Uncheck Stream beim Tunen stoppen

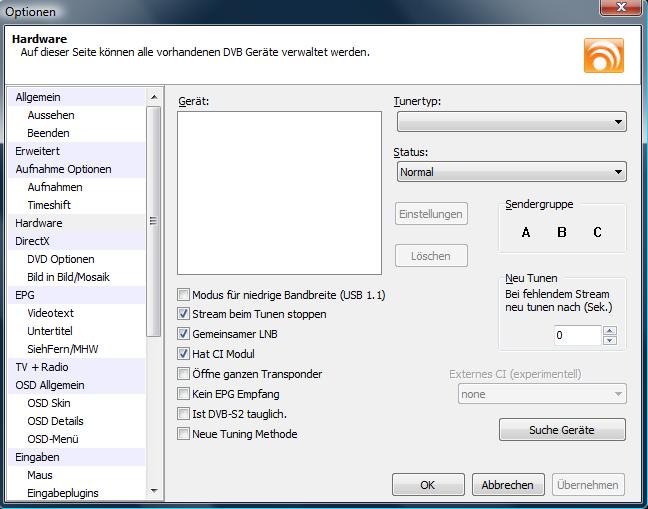pos(183,314)
